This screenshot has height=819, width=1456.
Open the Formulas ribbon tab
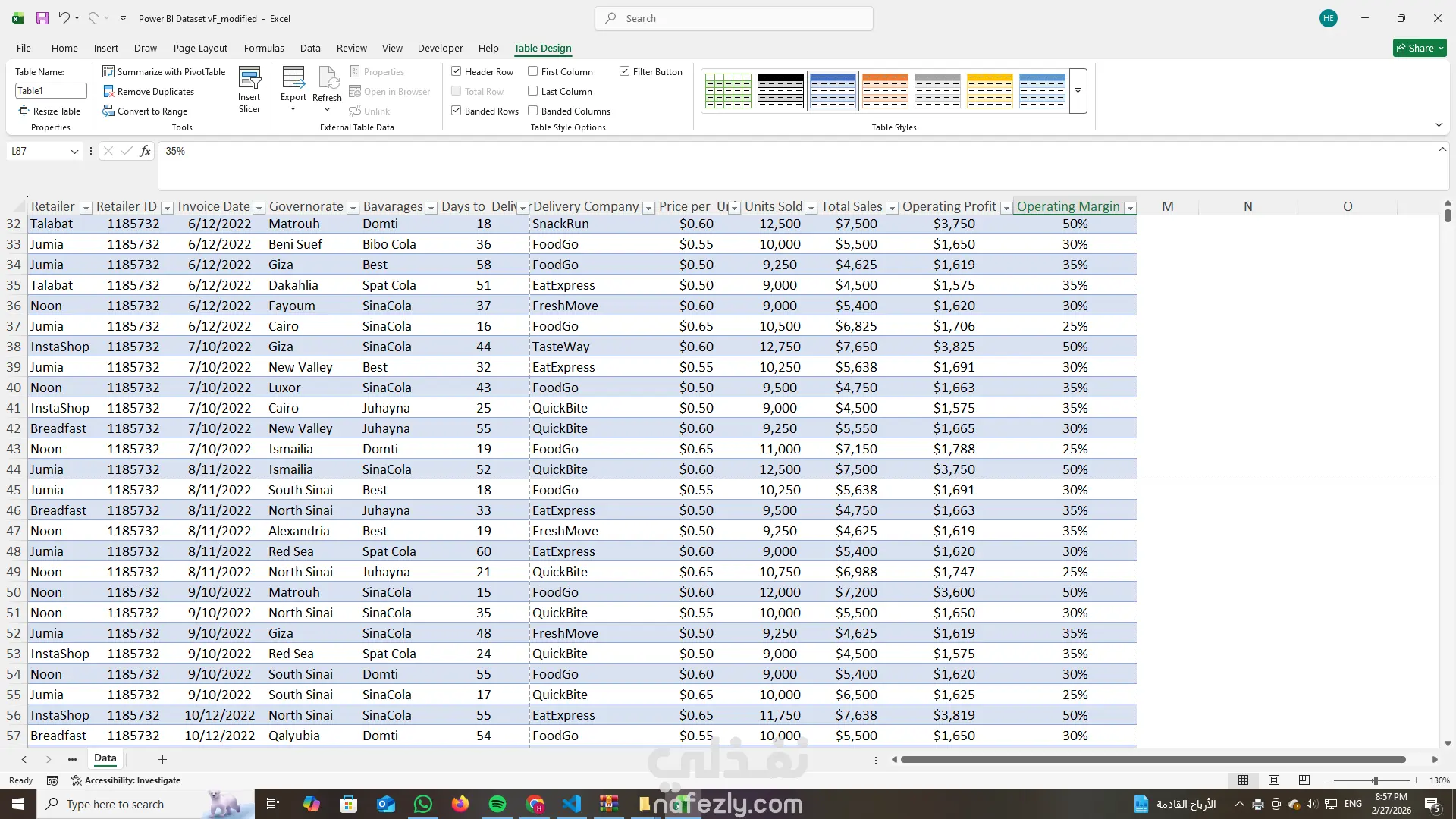click(x=264, y=48)
